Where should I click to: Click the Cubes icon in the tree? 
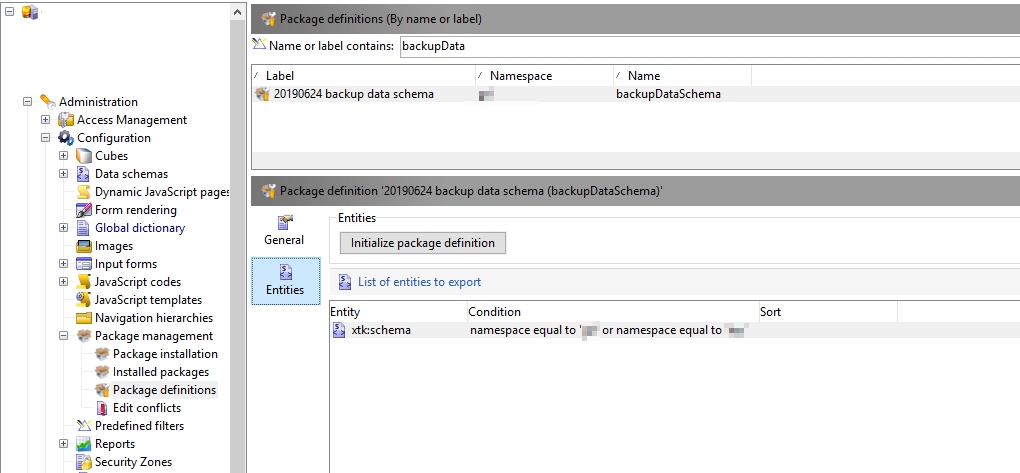coord(84,156)
